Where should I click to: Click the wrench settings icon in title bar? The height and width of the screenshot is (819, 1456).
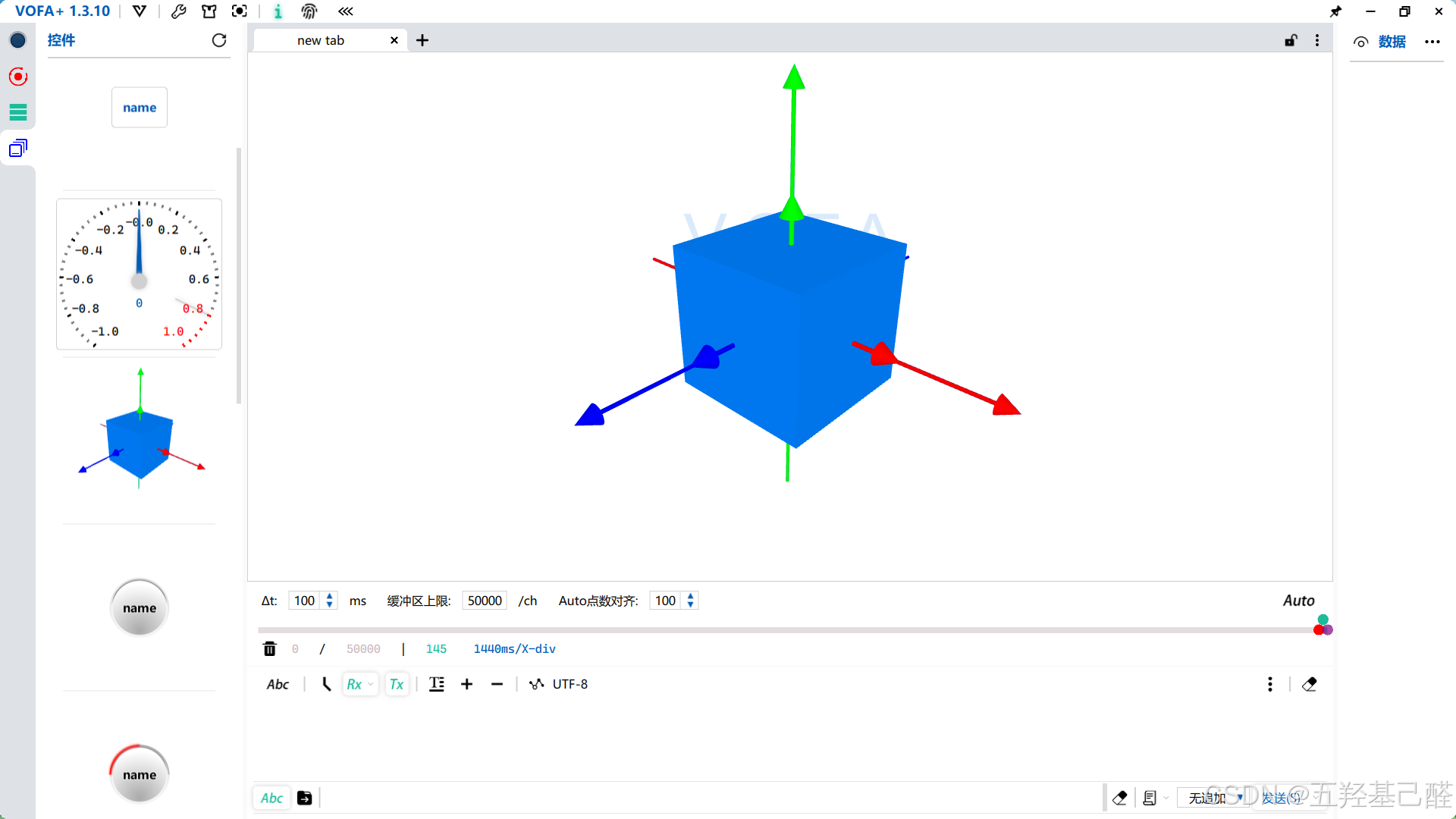click(x=179, y=11)
